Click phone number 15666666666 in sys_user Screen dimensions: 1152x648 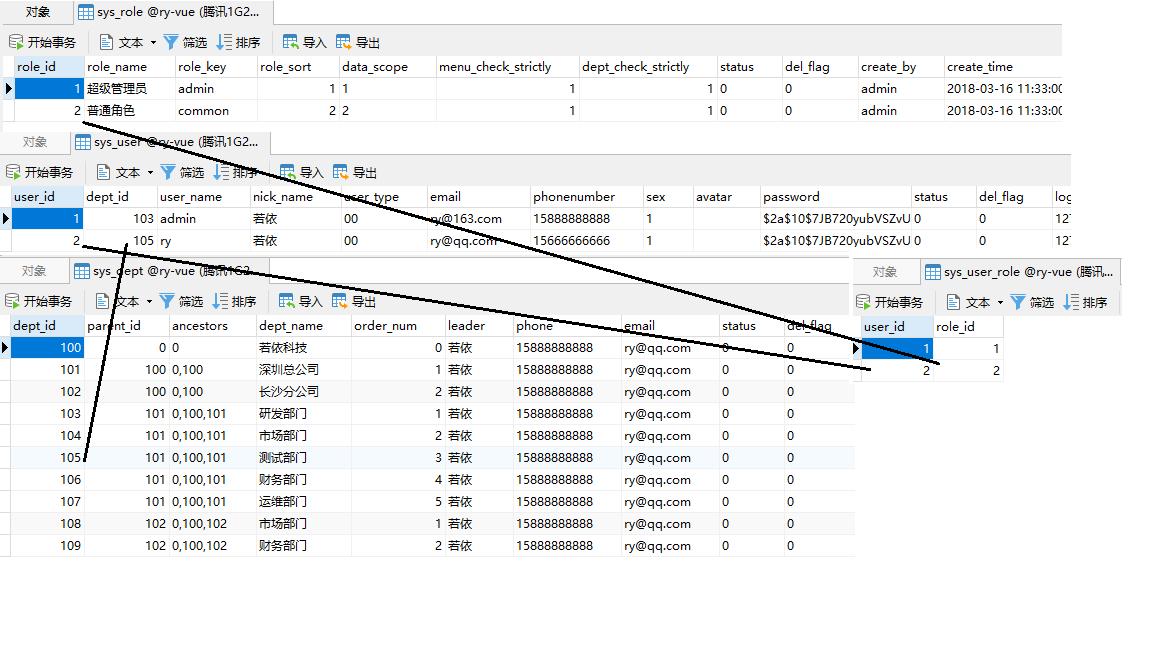tap(586, 241)
